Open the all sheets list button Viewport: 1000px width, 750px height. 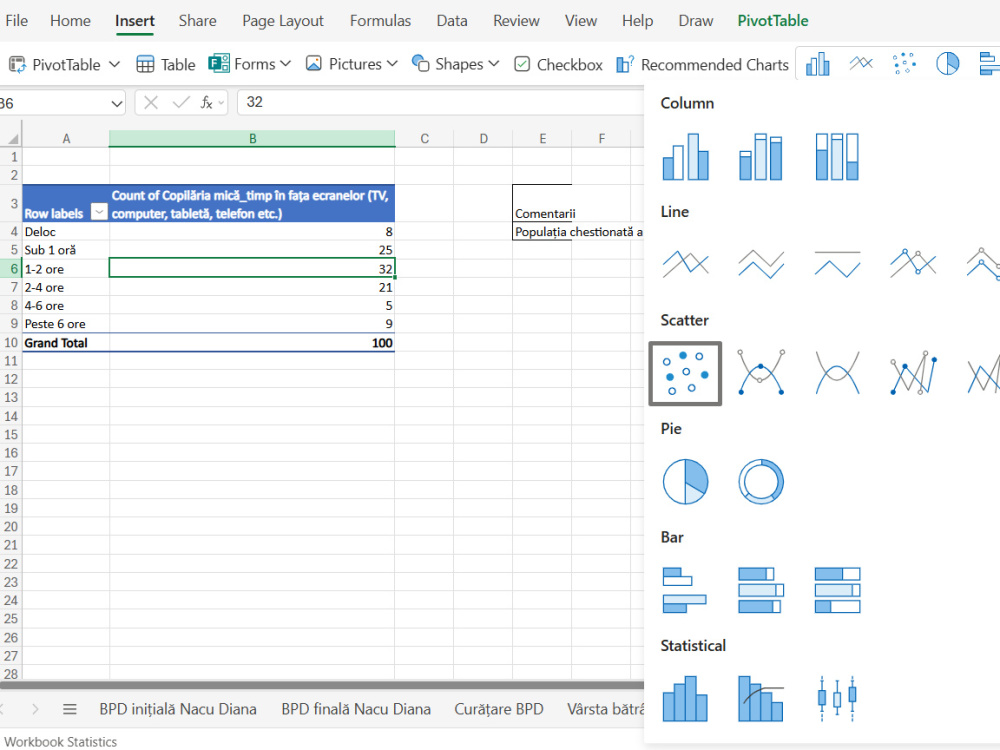(x=70, y=709)
